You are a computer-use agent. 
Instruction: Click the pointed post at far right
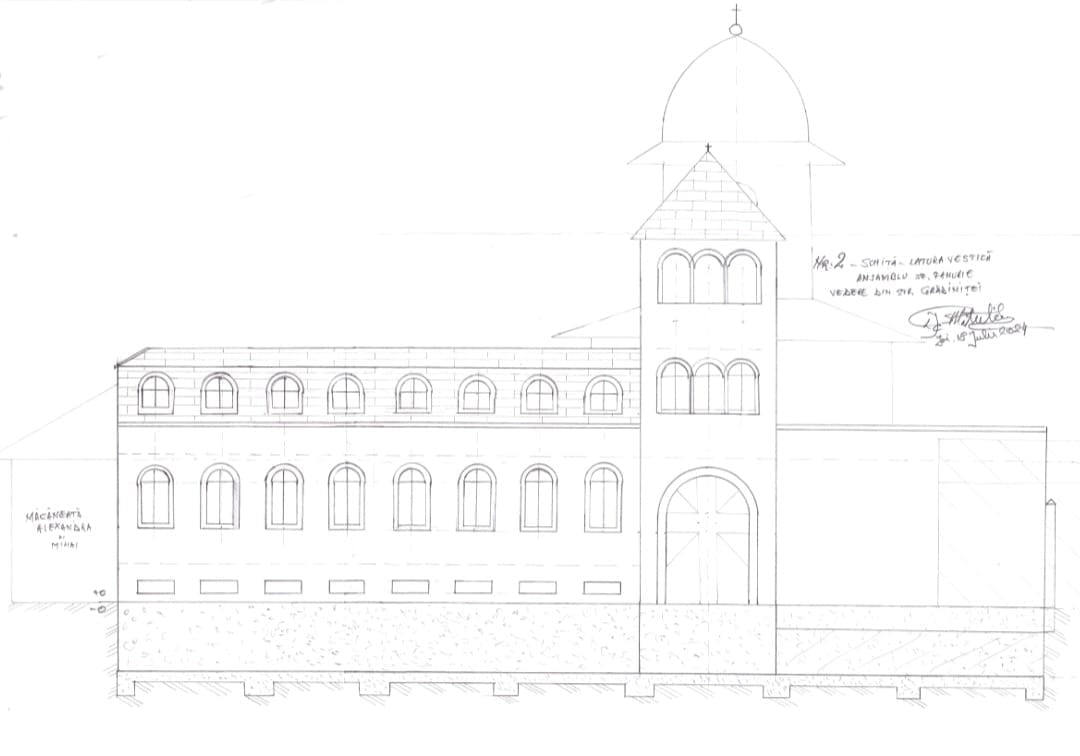(1049, 553)
